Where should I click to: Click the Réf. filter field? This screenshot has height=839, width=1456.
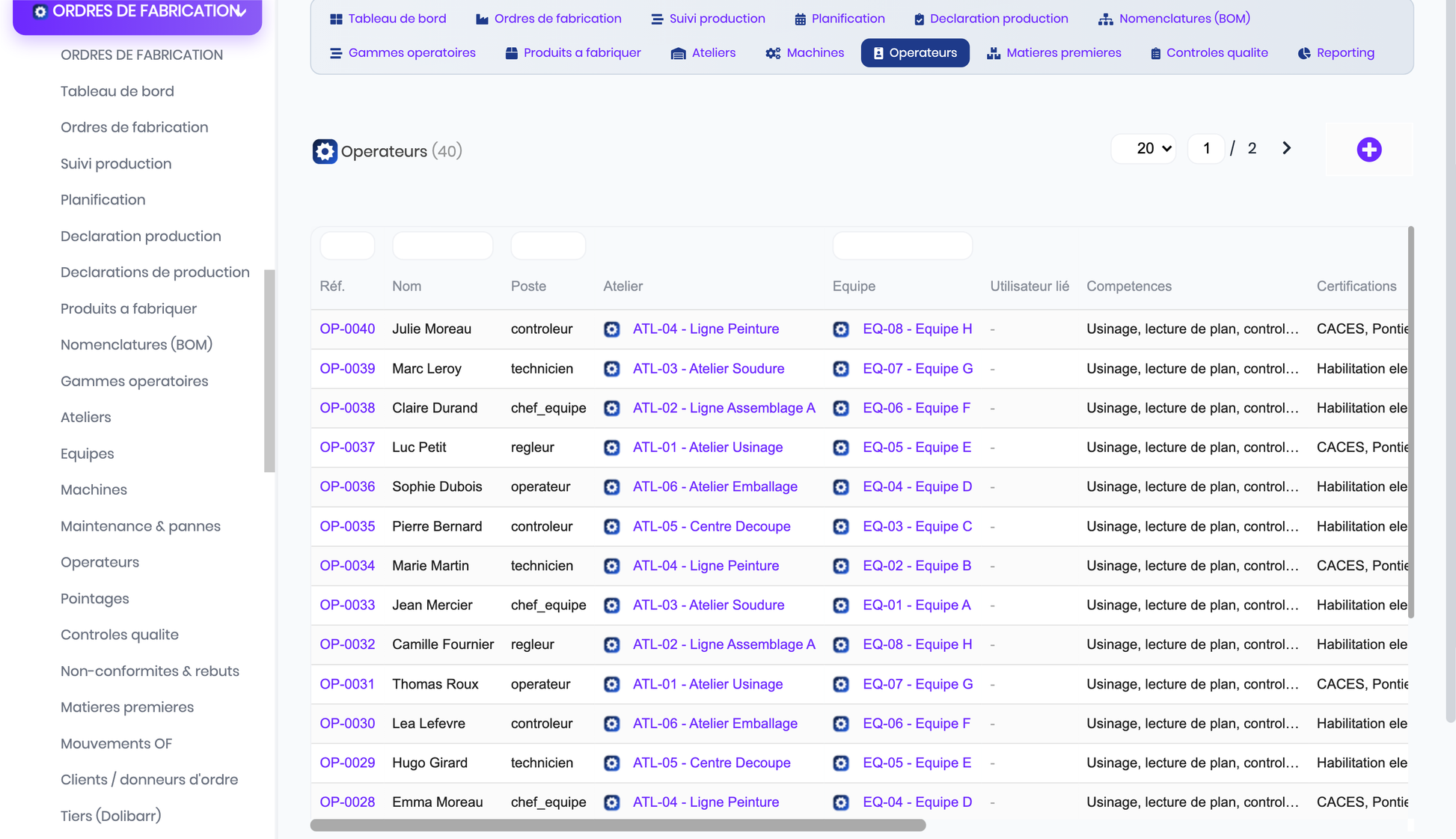[347, 245]
